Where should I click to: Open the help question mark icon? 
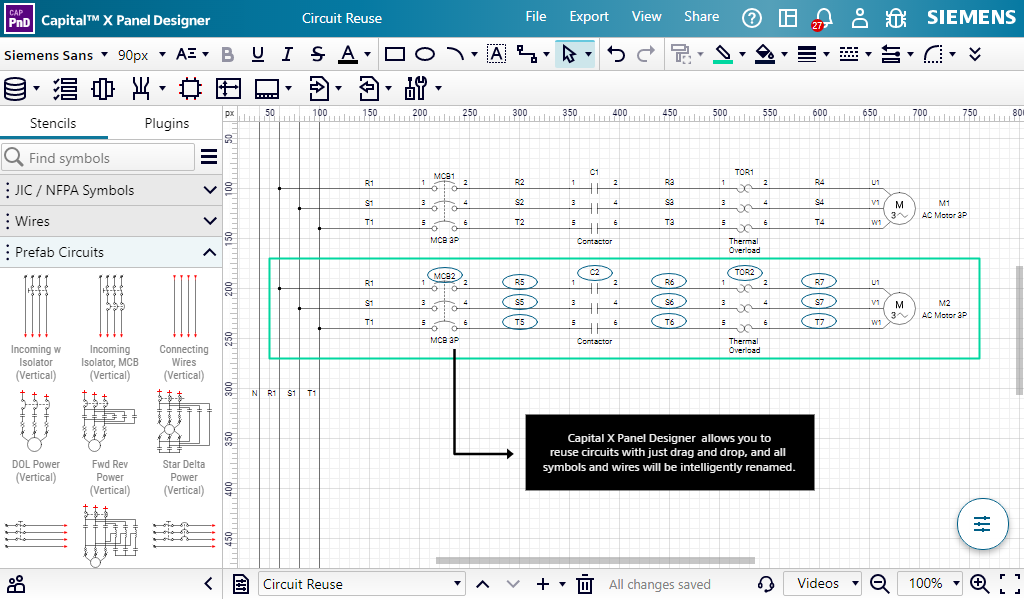click(752, 18)
